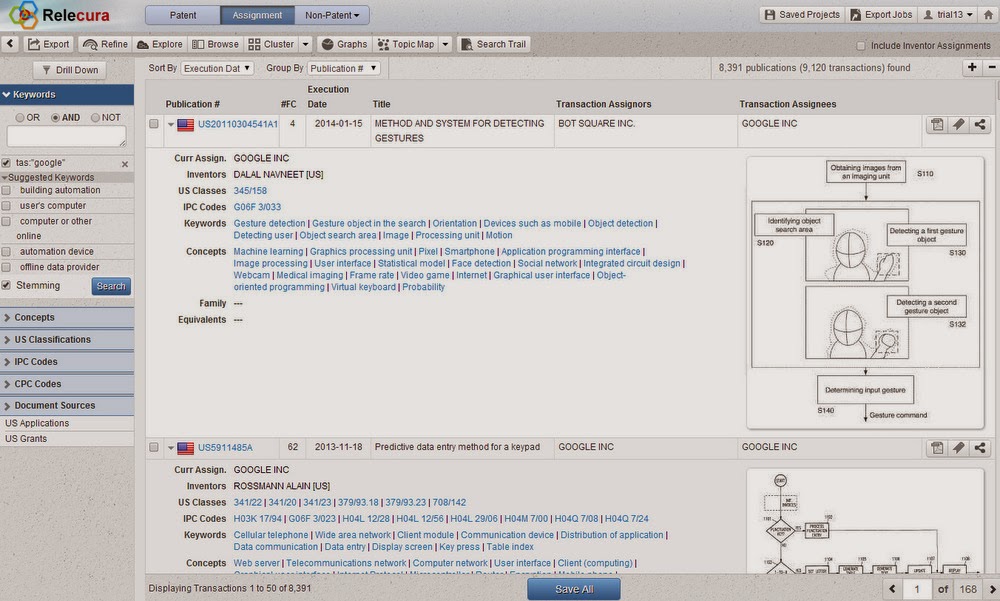Expand the CPC Codes panel
Viewport: 1000px width, 601px height.
pyautogui.click(x=67, y=384)
